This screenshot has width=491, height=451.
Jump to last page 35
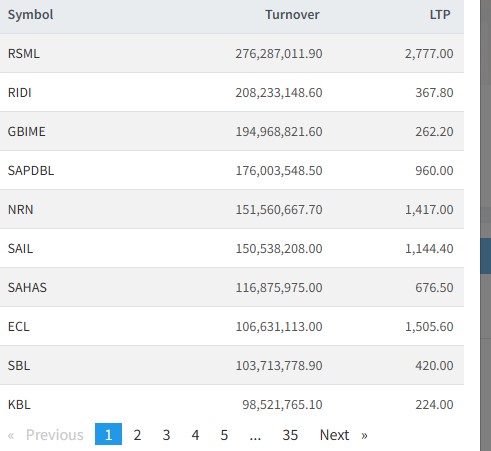pyautogui.click(x=290, y=435)
